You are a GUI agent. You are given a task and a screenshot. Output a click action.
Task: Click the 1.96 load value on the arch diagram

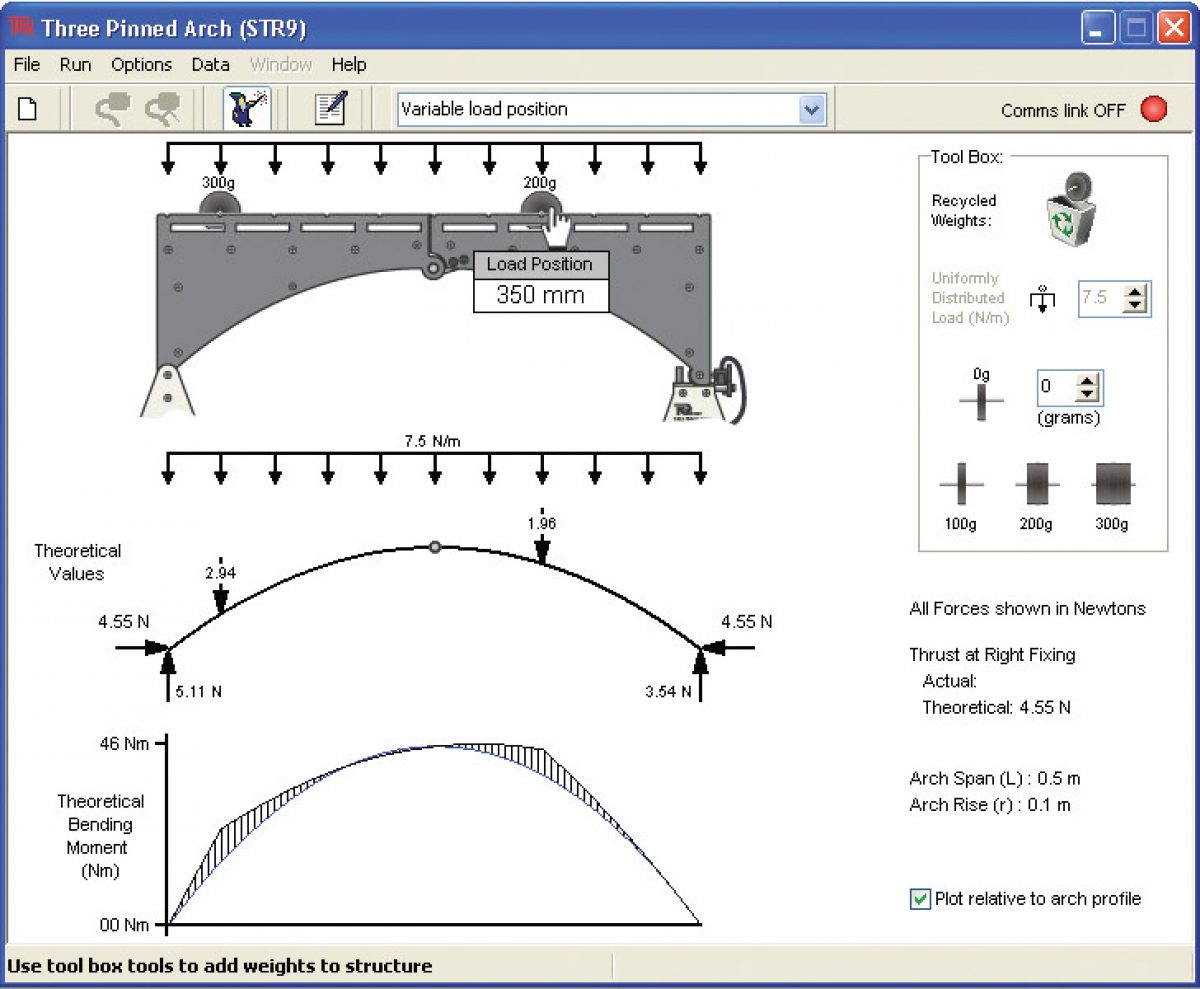point(541,522)
